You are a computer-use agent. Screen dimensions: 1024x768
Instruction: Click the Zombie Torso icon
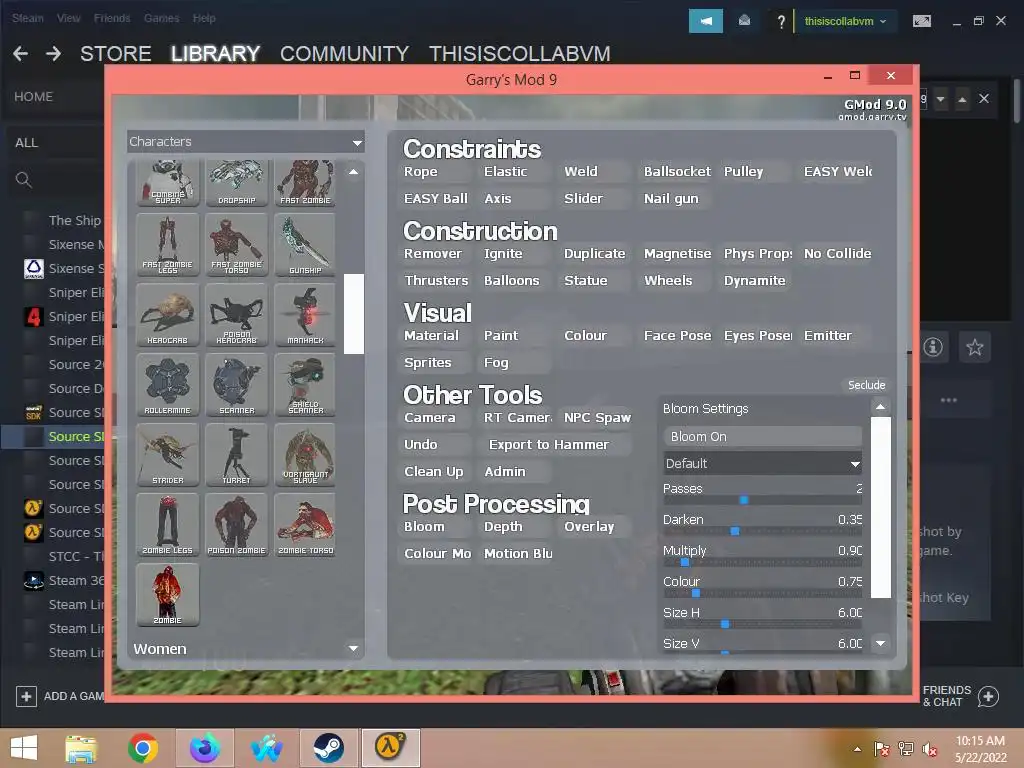305,524
